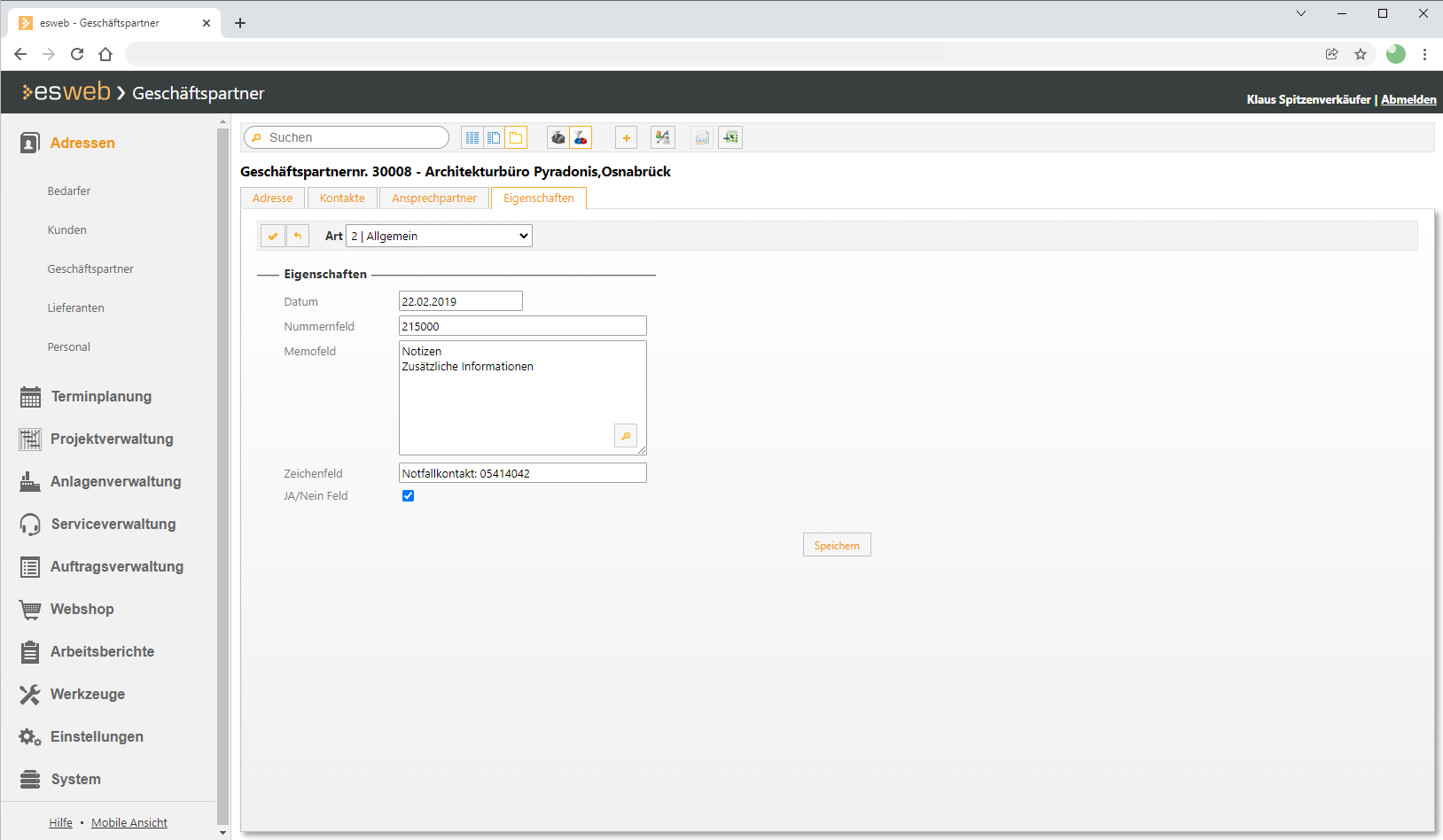Click the Zeichenfeld Notfallkontakt input
Viewport: 1443px width, 840px height.
coord(523,473)
